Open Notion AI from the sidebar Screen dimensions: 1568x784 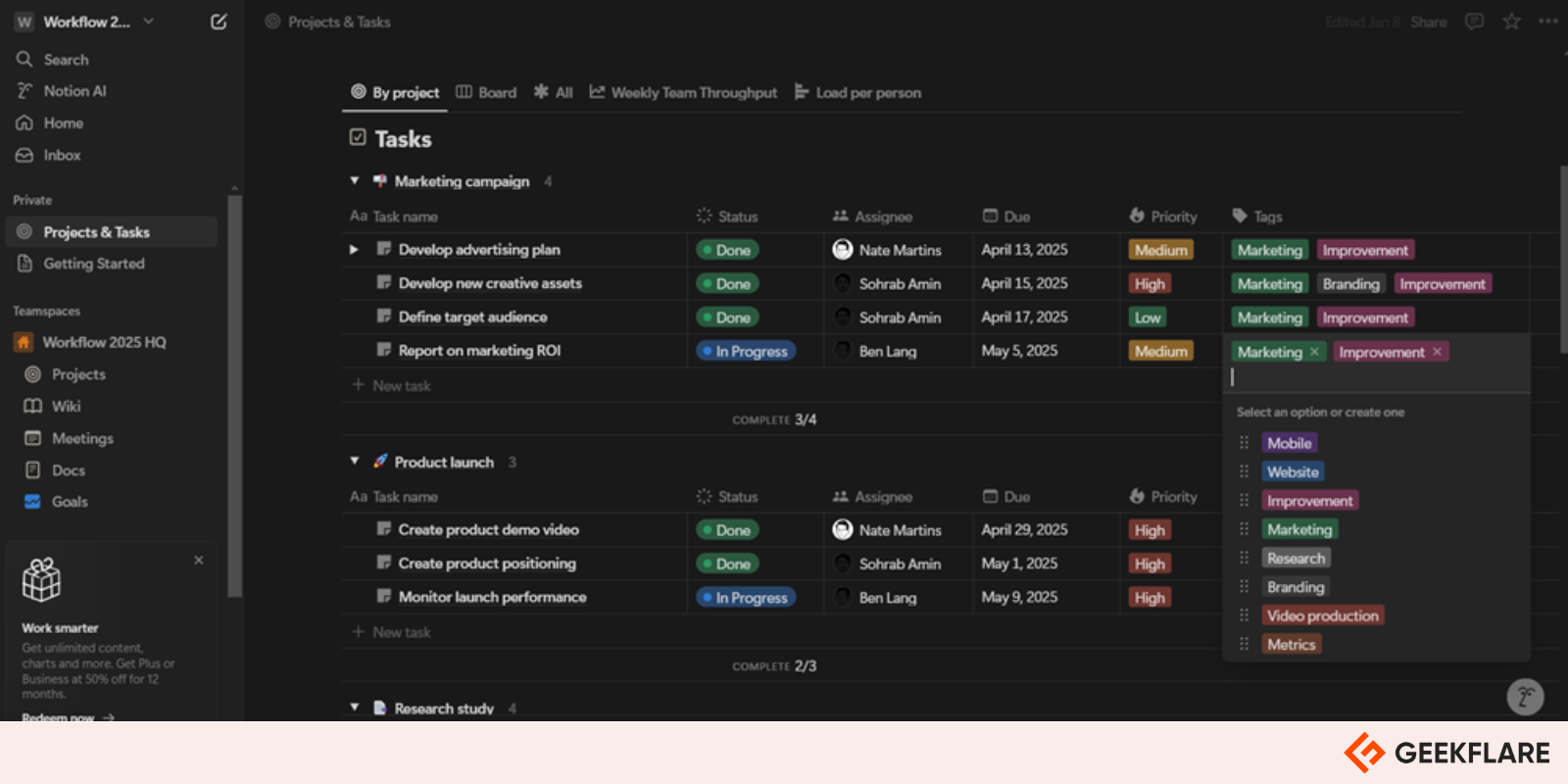click(74, 91)
